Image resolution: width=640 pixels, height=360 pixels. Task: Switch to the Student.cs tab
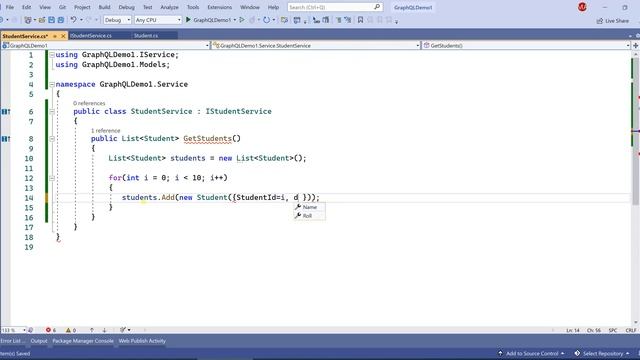coord(146,36)
